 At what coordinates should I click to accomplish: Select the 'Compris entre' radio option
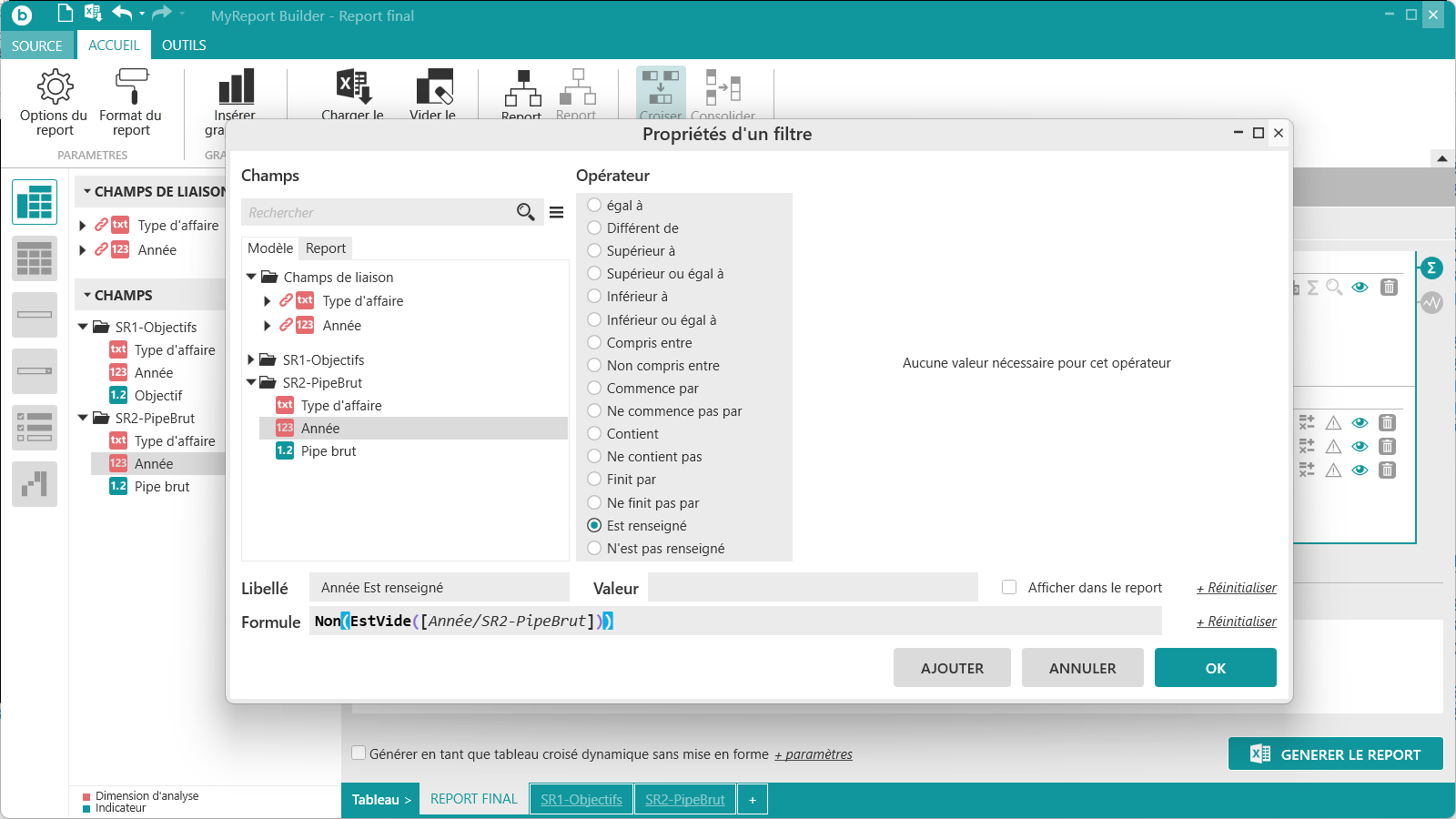click(x=594, y=343)
